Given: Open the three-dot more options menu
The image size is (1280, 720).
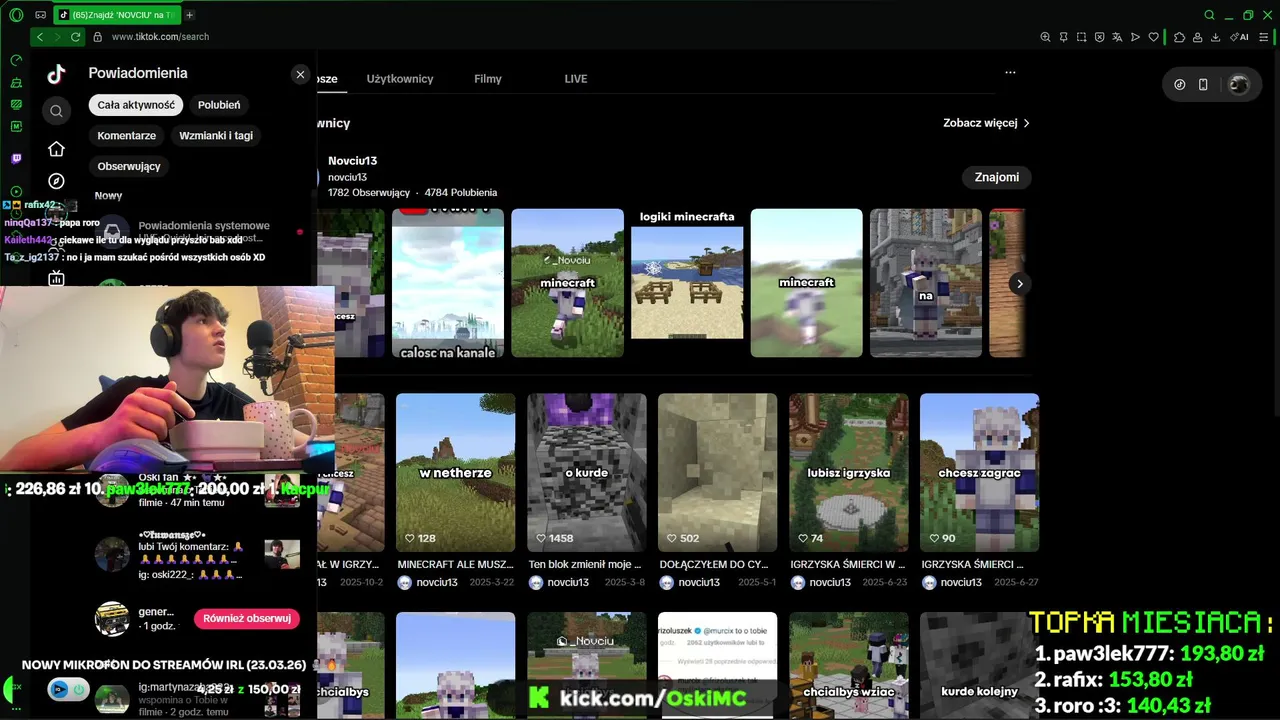Looking at the screenshot, I should click(x=1010, y=72).
